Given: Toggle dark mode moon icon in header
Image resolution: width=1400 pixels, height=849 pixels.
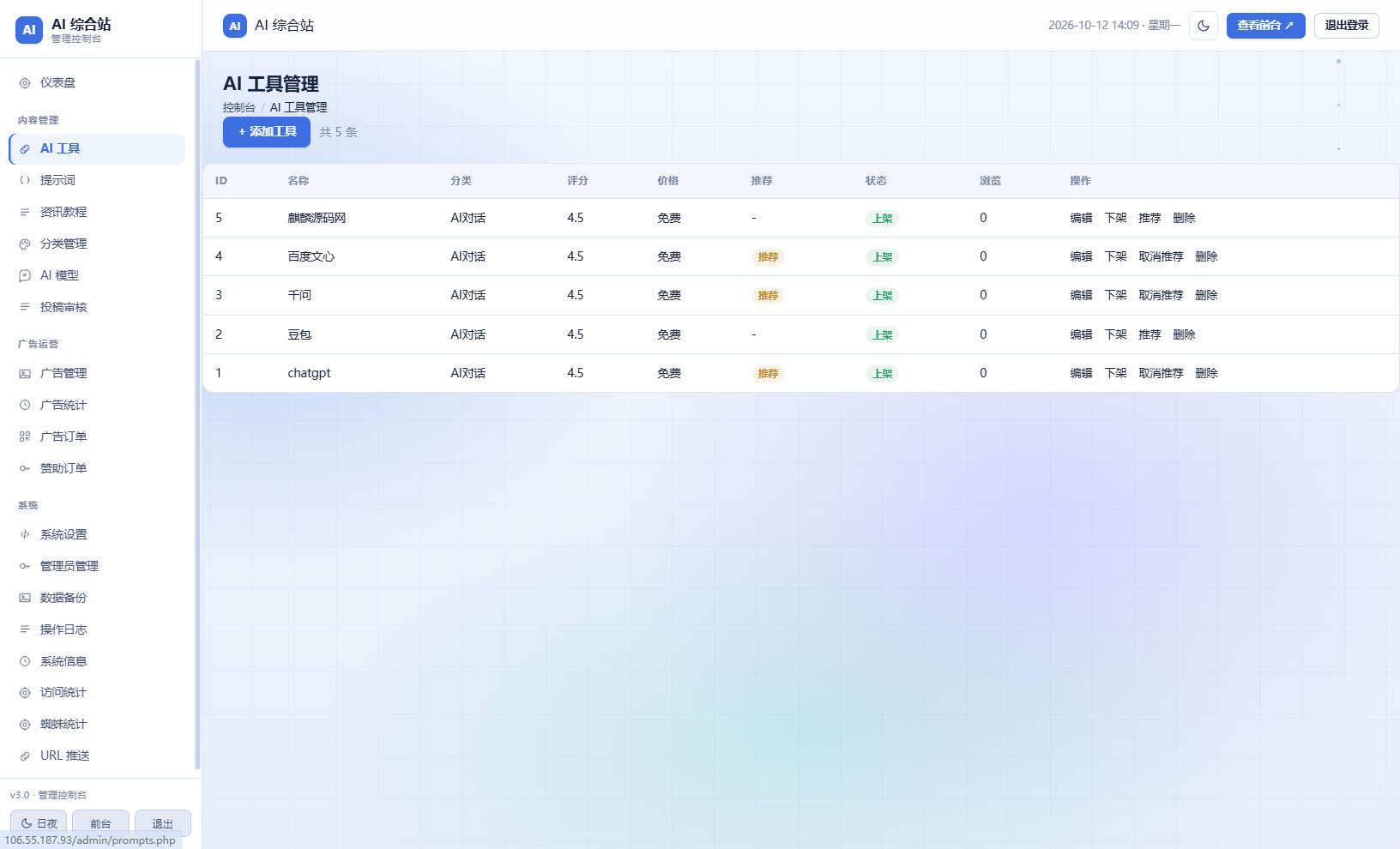Looking at the screenshot, I should click(1204, 26).
